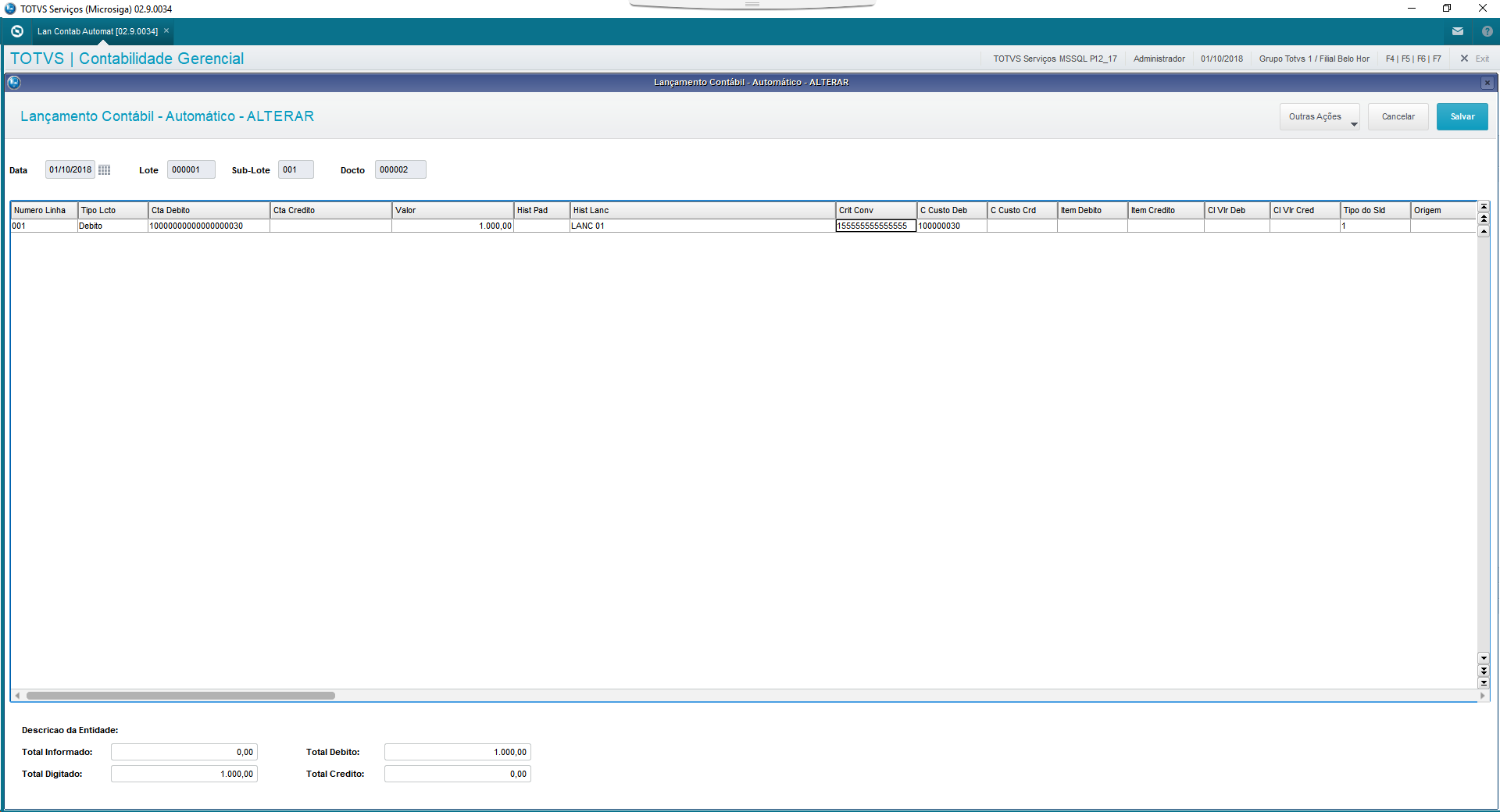Click the Data input field

tap(70, 170)
